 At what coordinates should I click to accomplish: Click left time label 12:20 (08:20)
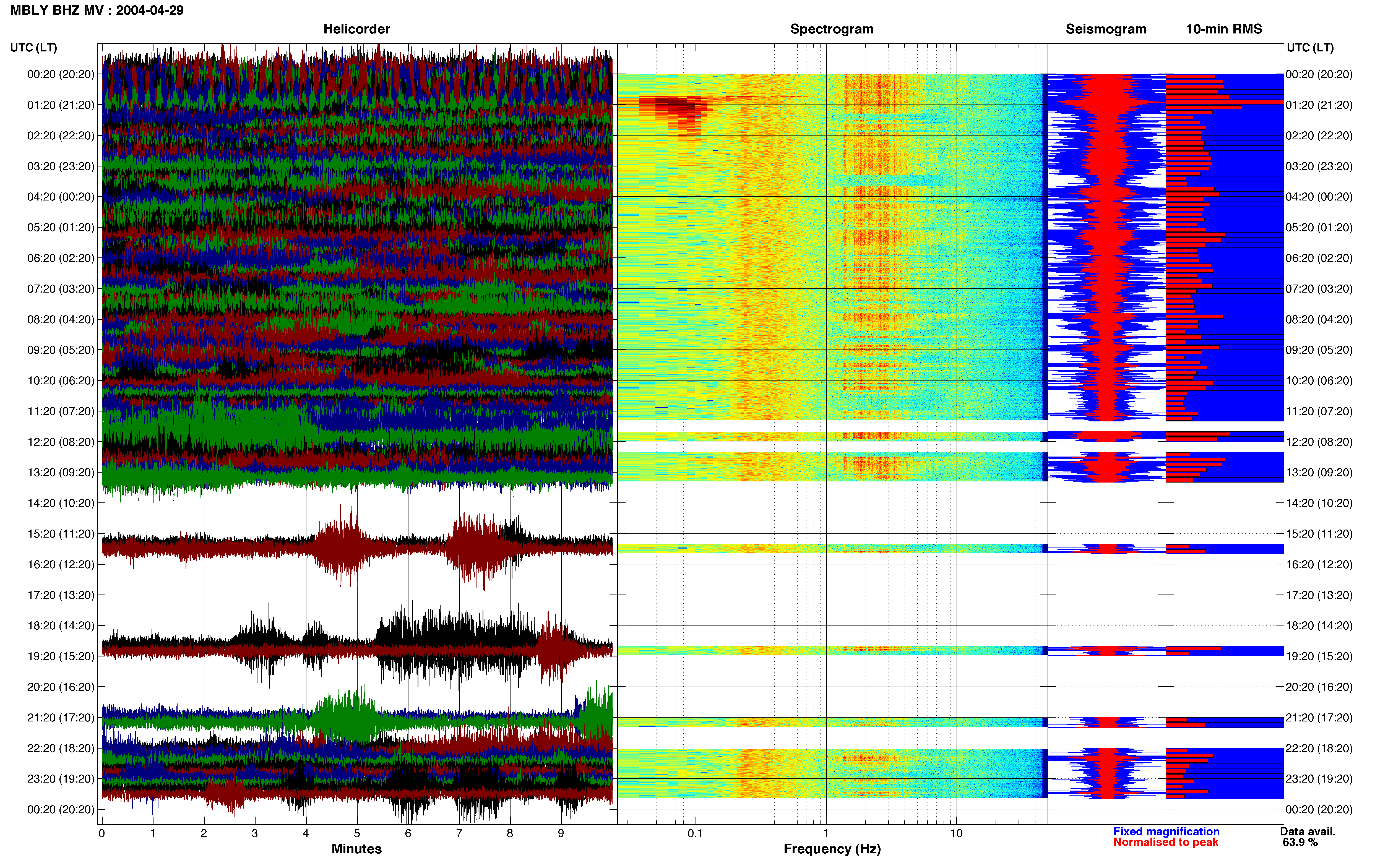click(61, 442)
